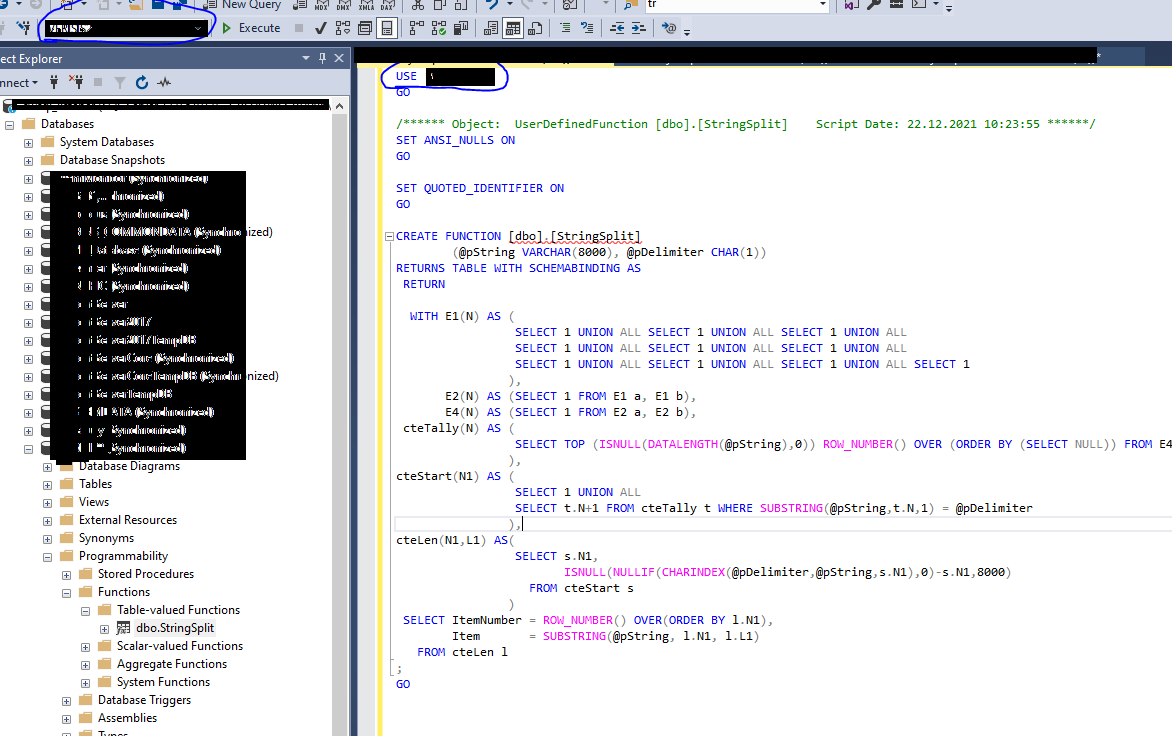The width and height of the screenshot is (1172, 740).
Task: Expand the Stored Procedures folder
Action: [x=67, y=575]
